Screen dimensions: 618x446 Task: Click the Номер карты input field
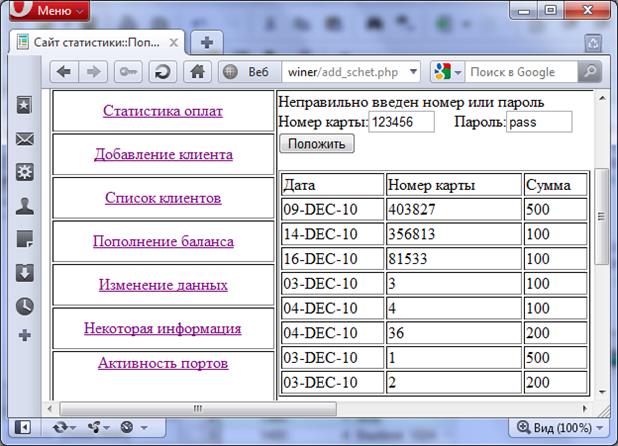(402, 122)
